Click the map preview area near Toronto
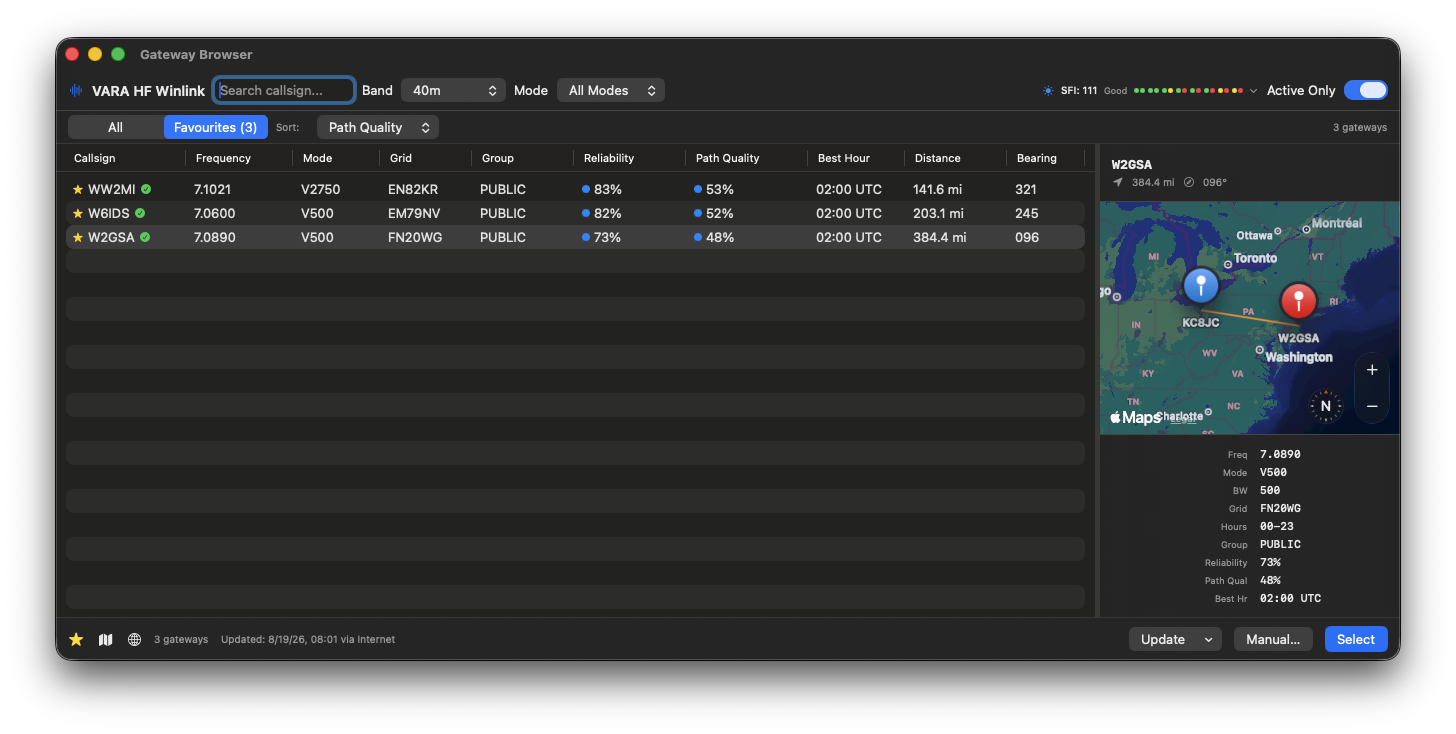Viewport: 1456px width, 734px height. [x=1255, y=258]
